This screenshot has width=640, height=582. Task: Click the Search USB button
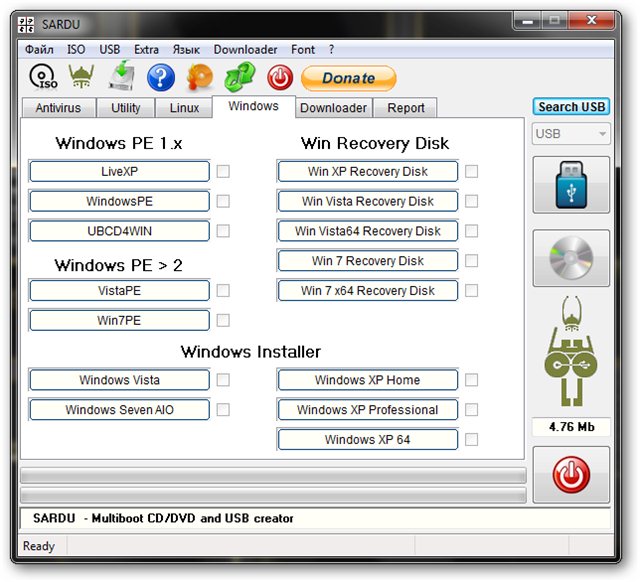(x=571, y=107)
